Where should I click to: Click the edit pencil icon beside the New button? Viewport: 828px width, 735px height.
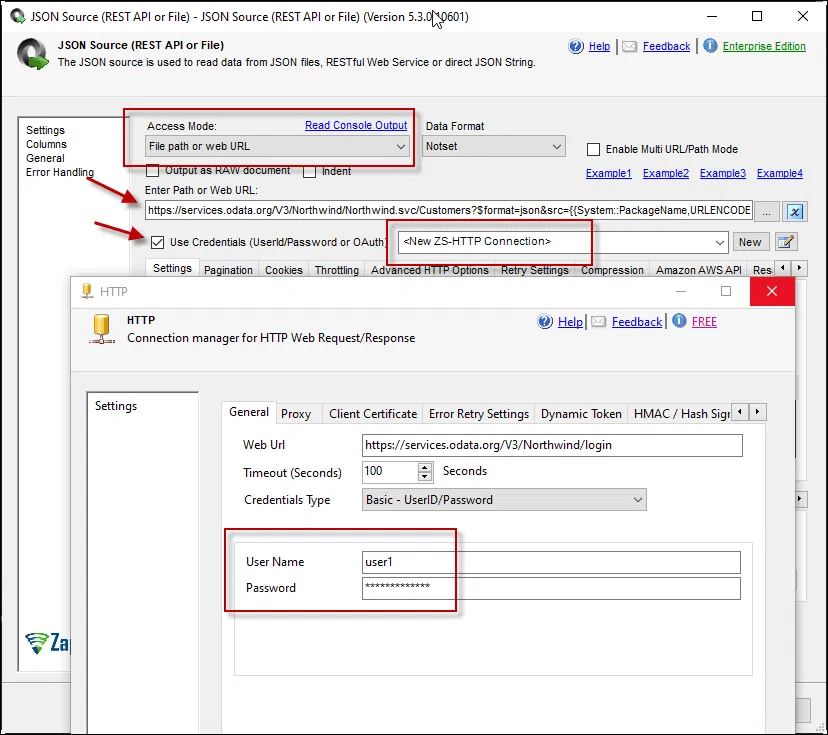pyautogui.click(x=786, y=242)
